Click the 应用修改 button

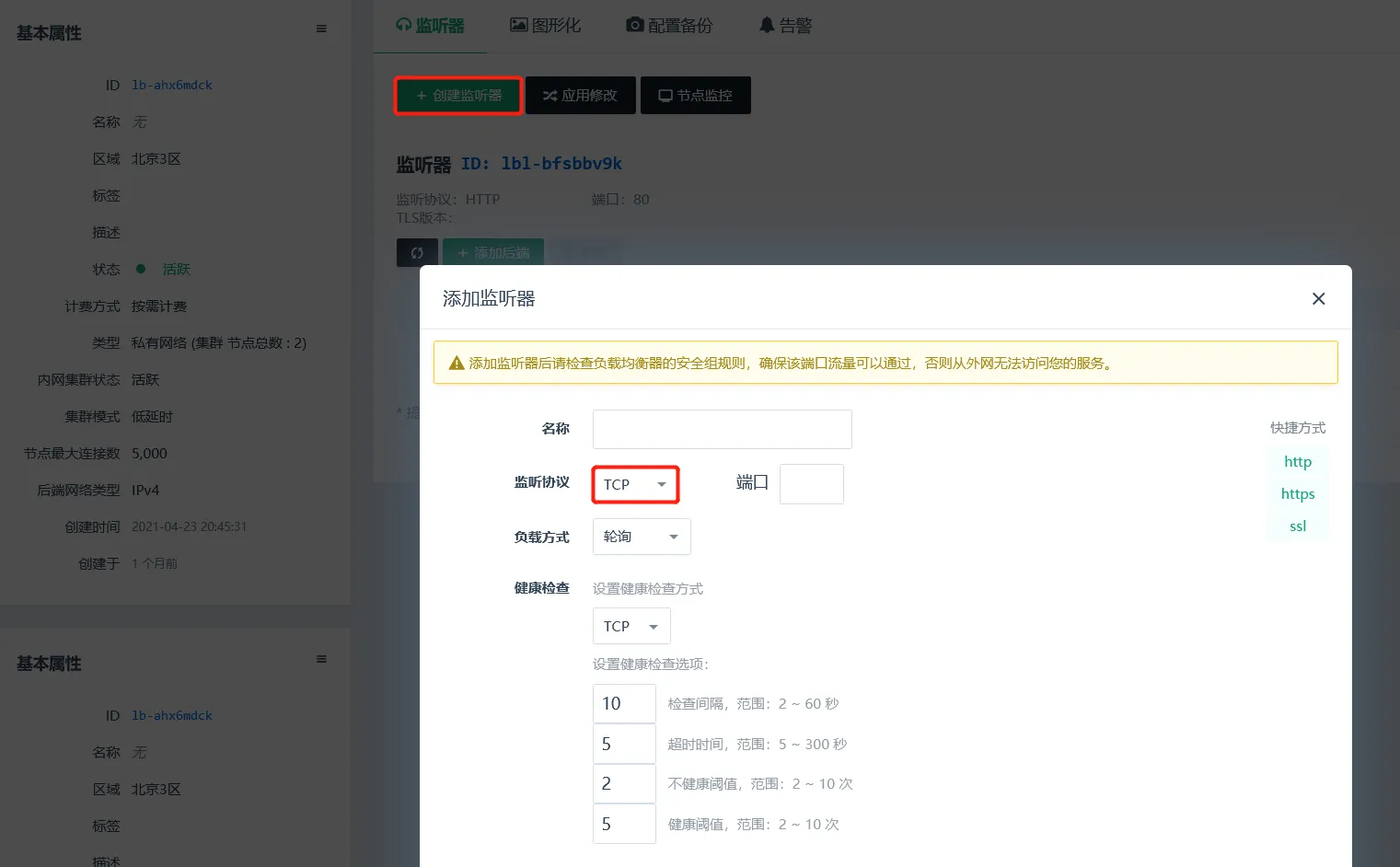580,96
